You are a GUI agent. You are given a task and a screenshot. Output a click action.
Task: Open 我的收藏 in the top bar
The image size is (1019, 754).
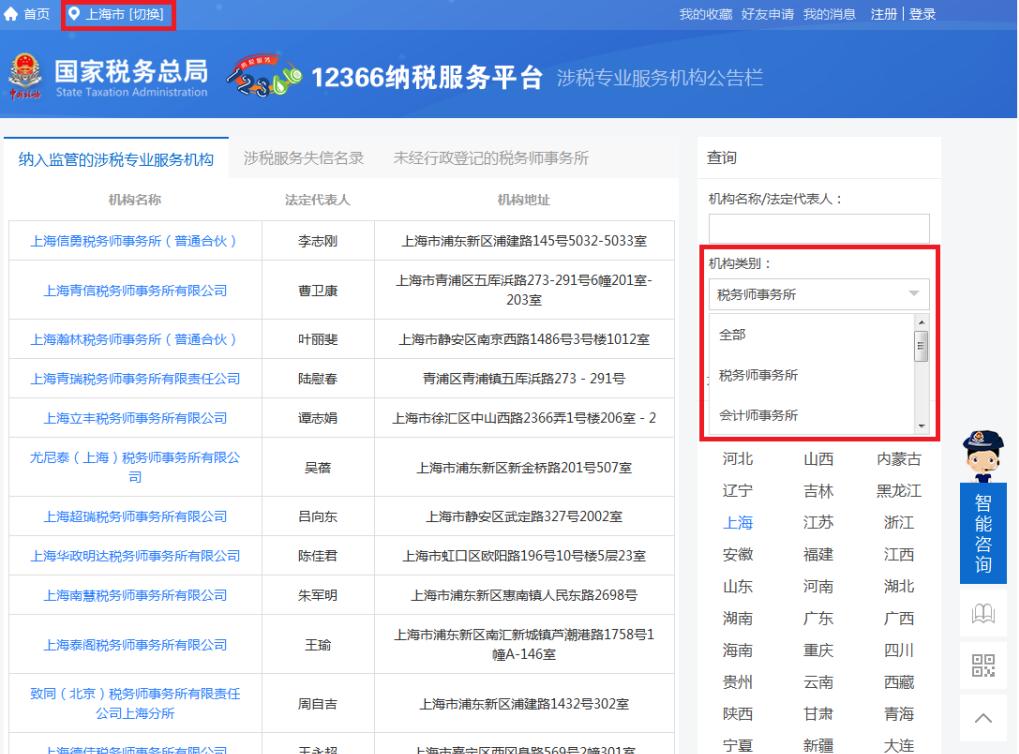[x=706, y=14]
